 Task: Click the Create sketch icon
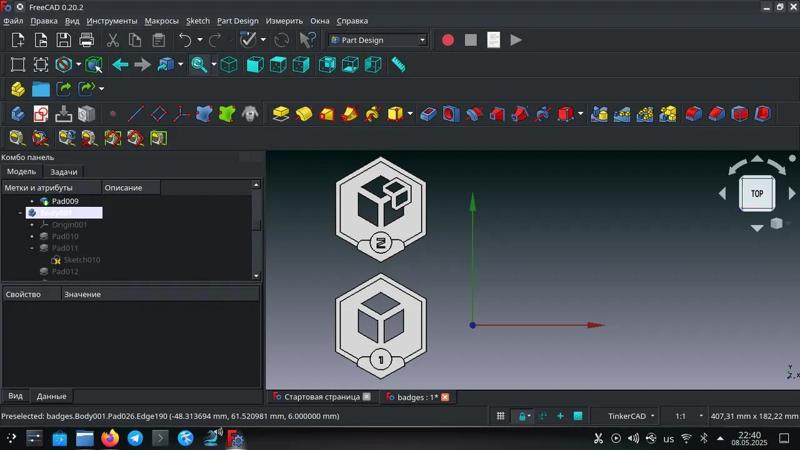click(41, 114)
